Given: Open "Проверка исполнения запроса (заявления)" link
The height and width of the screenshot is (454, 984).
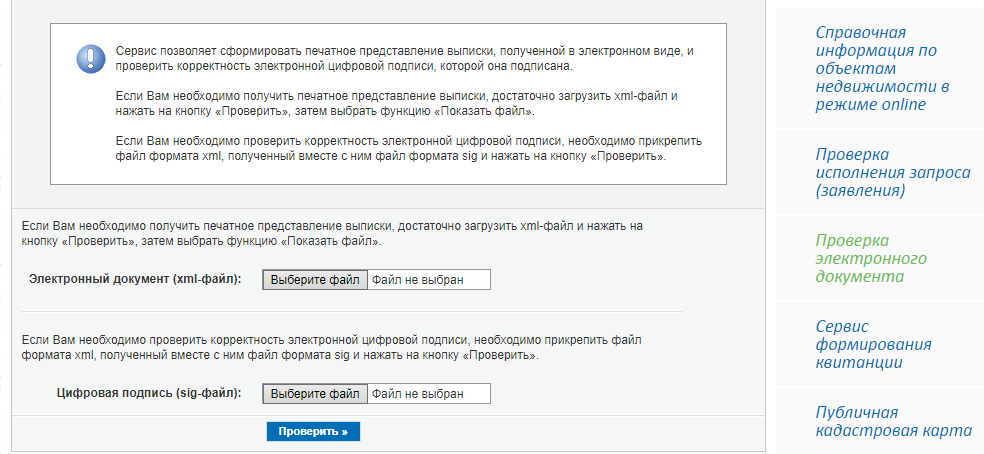Looking at the screenshot, I should coord(892,172).
